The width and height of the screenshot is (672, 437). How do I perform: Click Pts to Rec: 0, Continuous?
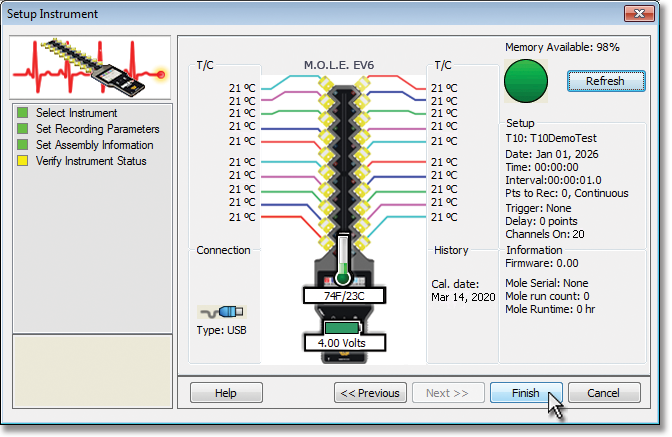567,193
